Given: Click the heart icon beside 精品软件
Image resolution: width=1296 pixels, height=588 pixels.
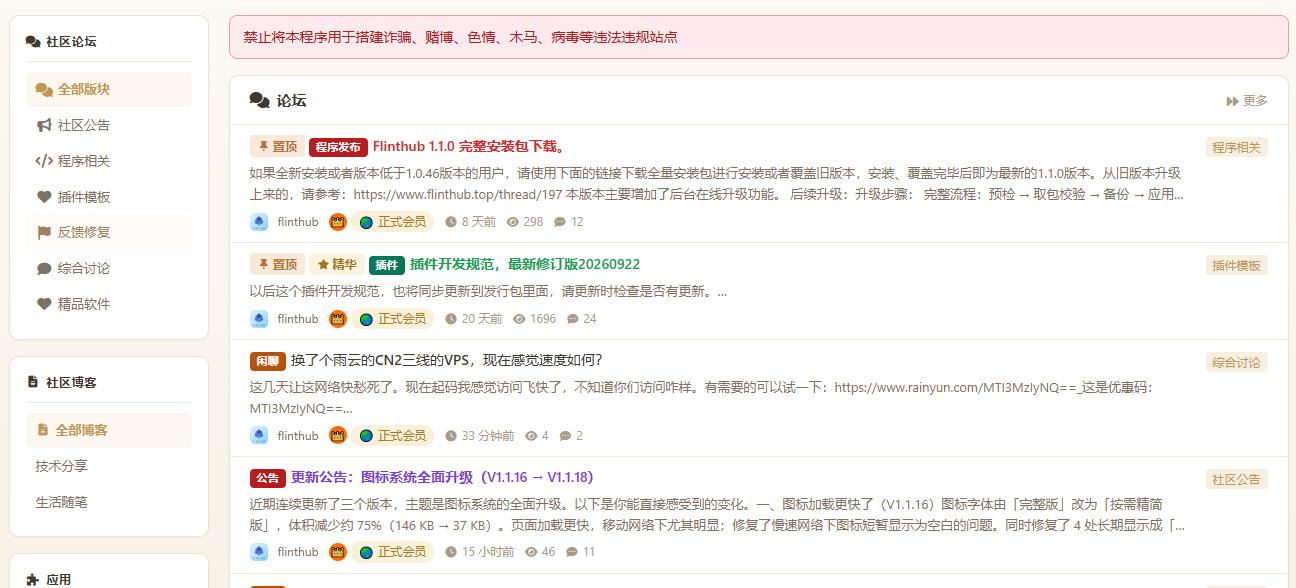Looking at the screenshot, I should (44, 304).
